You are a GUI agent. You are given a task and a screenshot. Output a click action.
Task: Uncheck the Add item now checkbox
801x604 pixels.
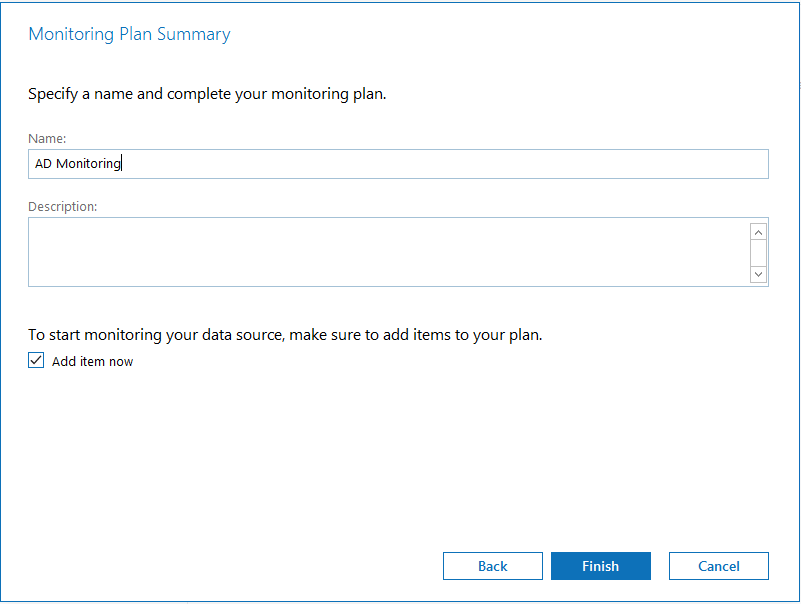pyautogui.click(x=36, y=361)
